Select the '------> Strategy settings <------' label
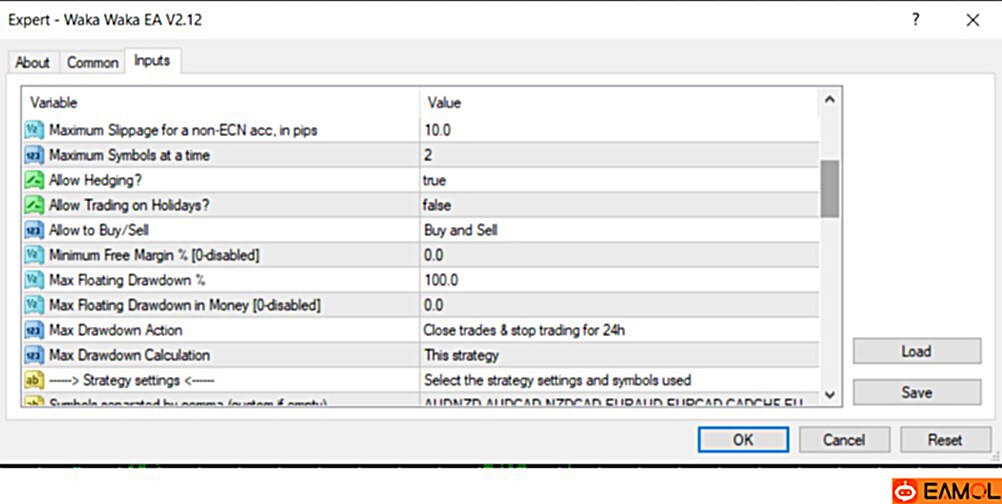 coord(132,380)
